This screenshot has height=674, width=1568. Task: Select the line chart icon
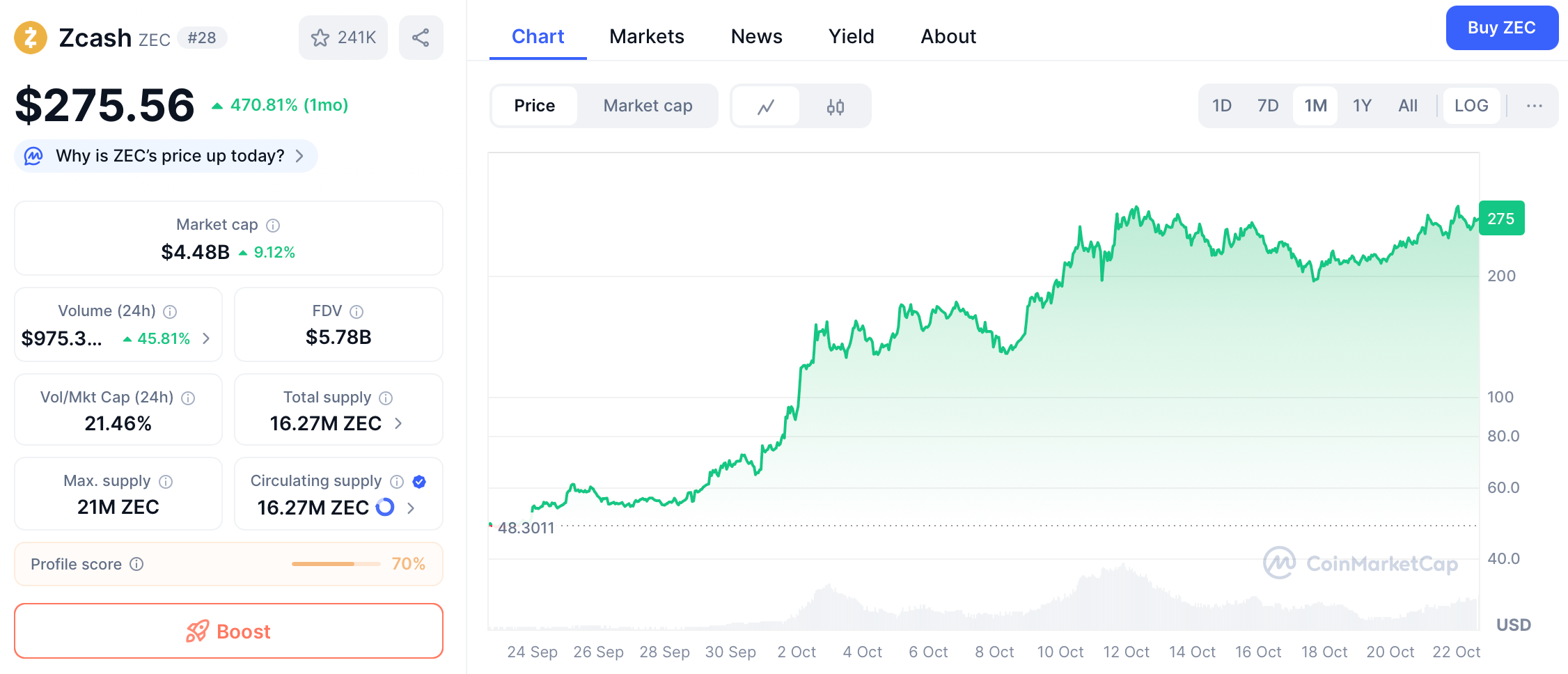pos(766,106)
